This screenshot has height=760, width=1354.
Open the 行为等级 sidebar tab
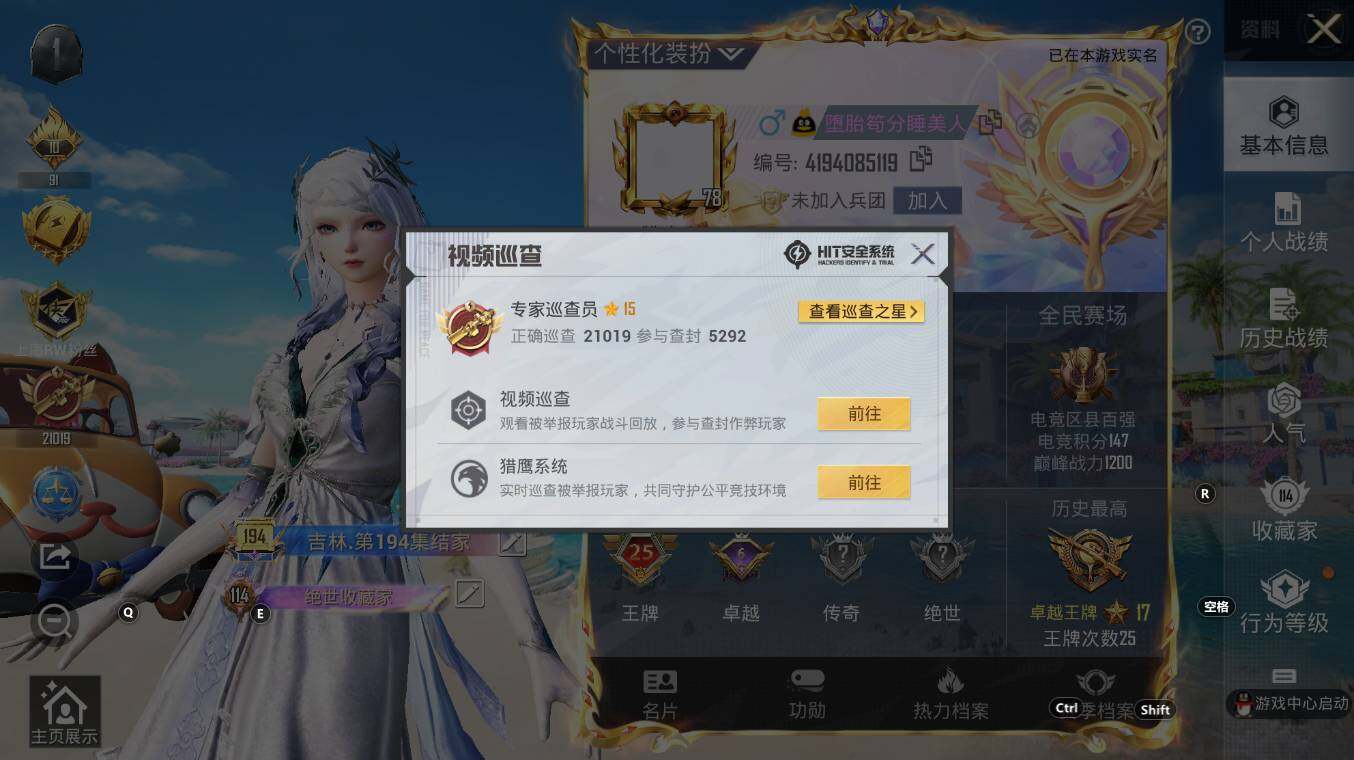[x=1284, y=602]
